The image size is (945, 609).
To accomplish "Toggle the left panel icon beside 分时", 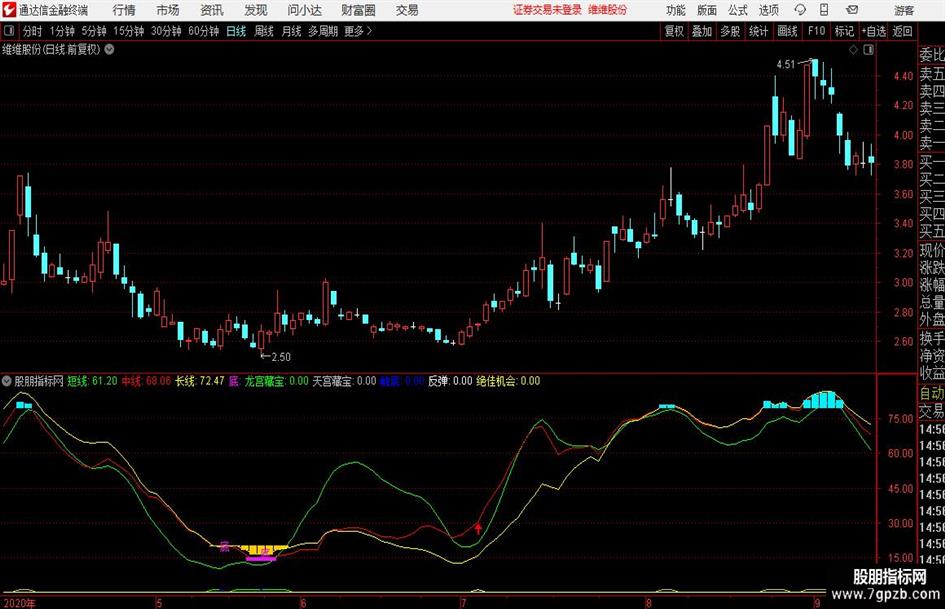I will (x=9, y=31).
